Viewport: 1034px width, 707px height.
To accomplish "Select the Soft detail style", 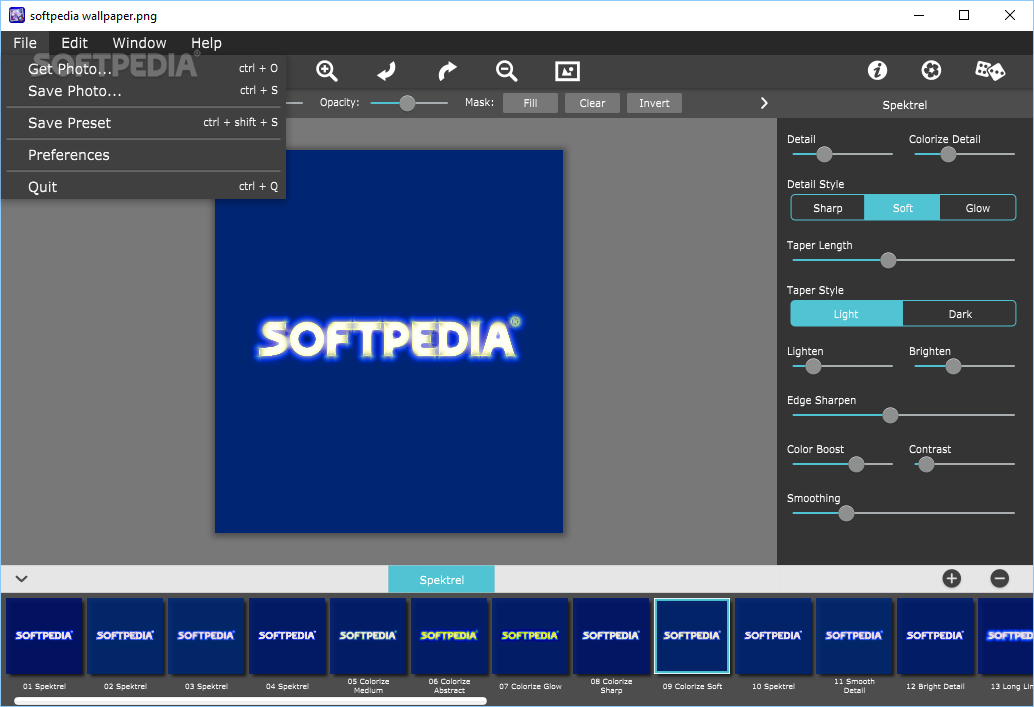I will [902, 208].
